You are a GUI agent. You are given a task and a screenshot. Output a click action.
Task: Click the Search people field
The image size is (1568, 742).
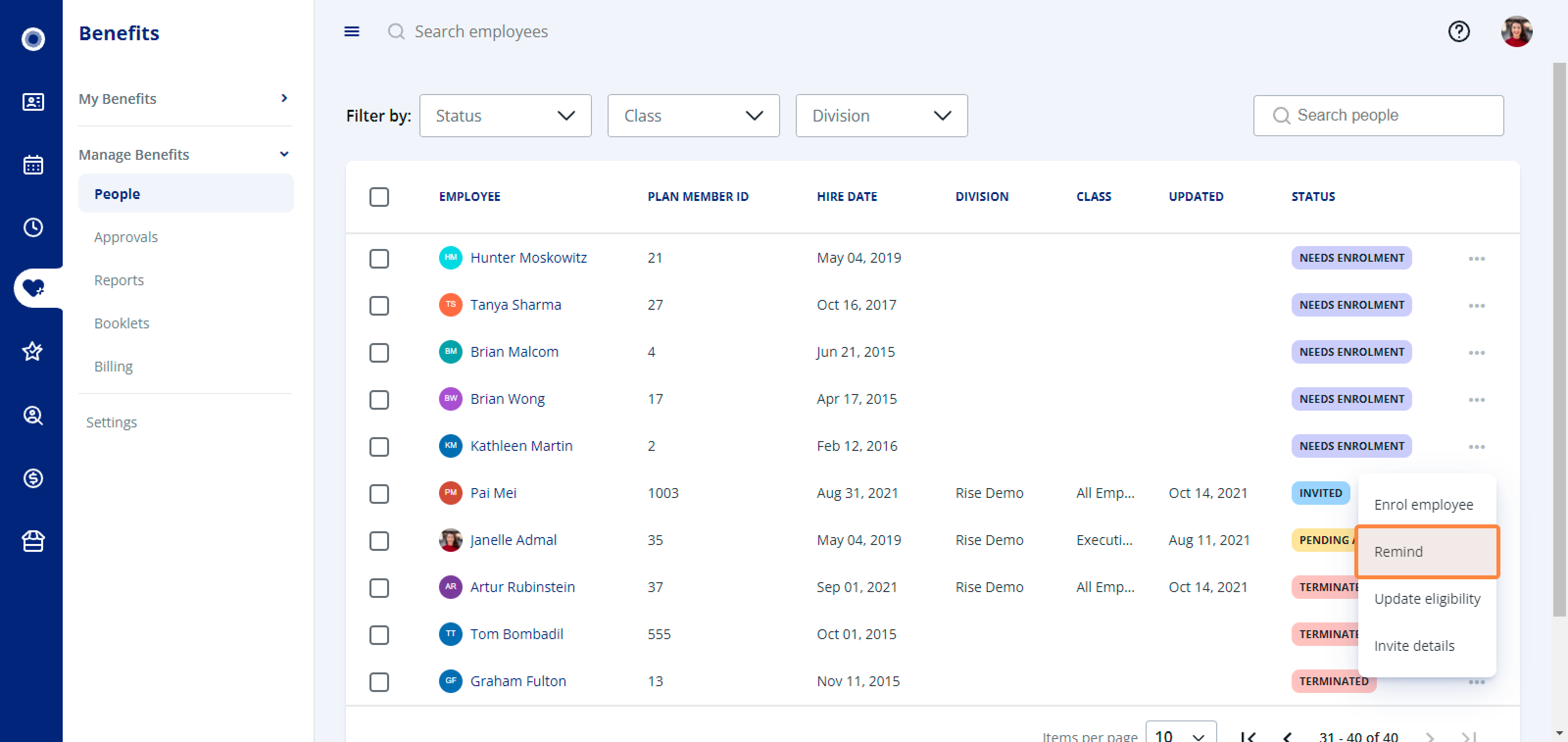click(1378, 116)
